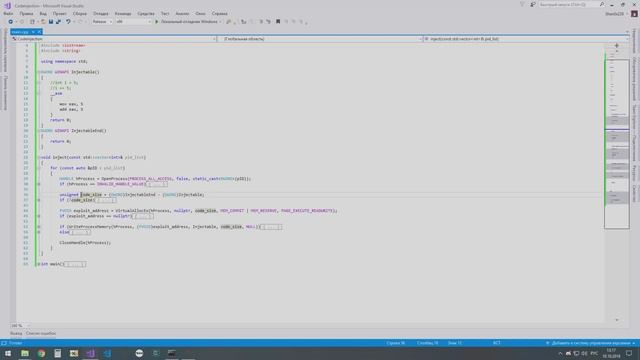Screen dimensions: 640x360
Task: Open the Вывод panel tab
Action: [x=16, y=333]
